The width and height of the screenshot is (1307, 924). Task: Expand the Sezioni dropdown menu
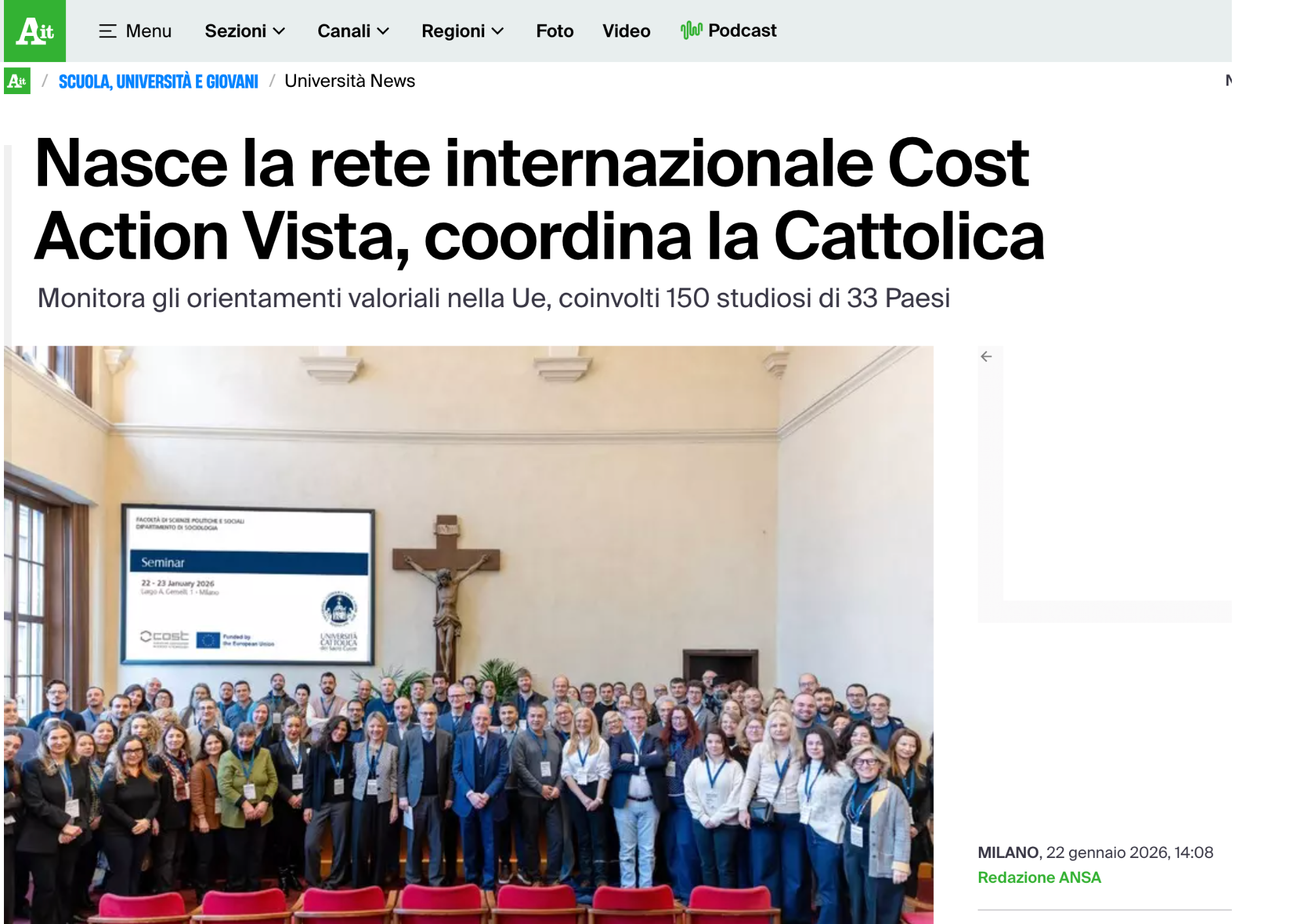[x=236, y=31]
